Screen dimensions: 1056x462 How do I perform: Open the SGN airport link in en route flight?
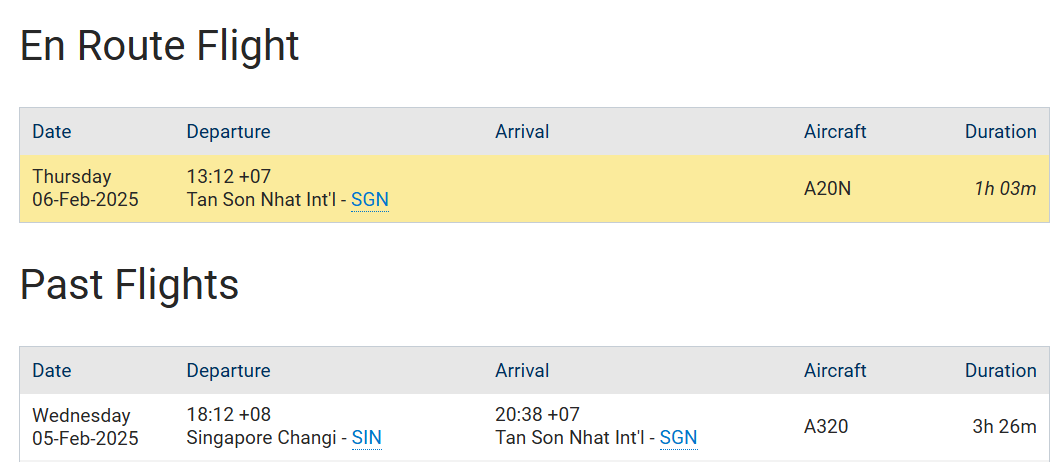[370, 200]
